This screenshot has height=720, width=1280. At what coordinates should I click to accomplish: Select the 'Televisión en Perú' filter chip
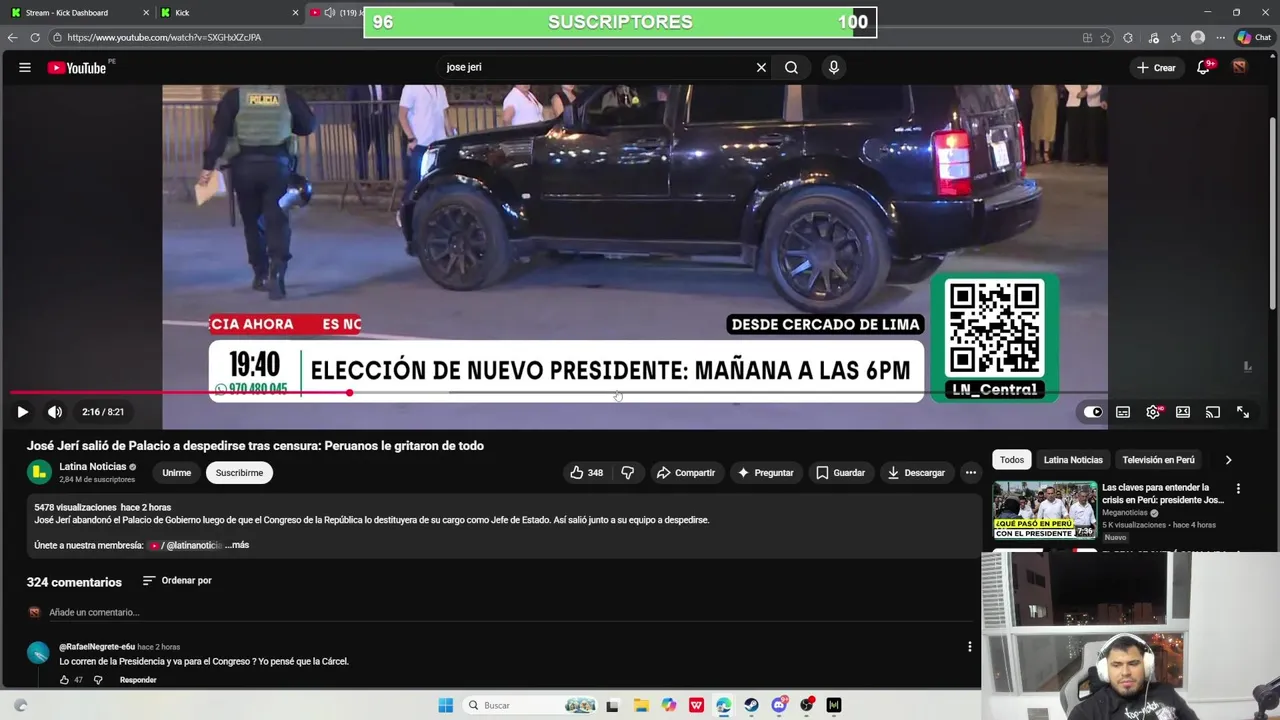pyautogui.click(x=1158, y=460)
